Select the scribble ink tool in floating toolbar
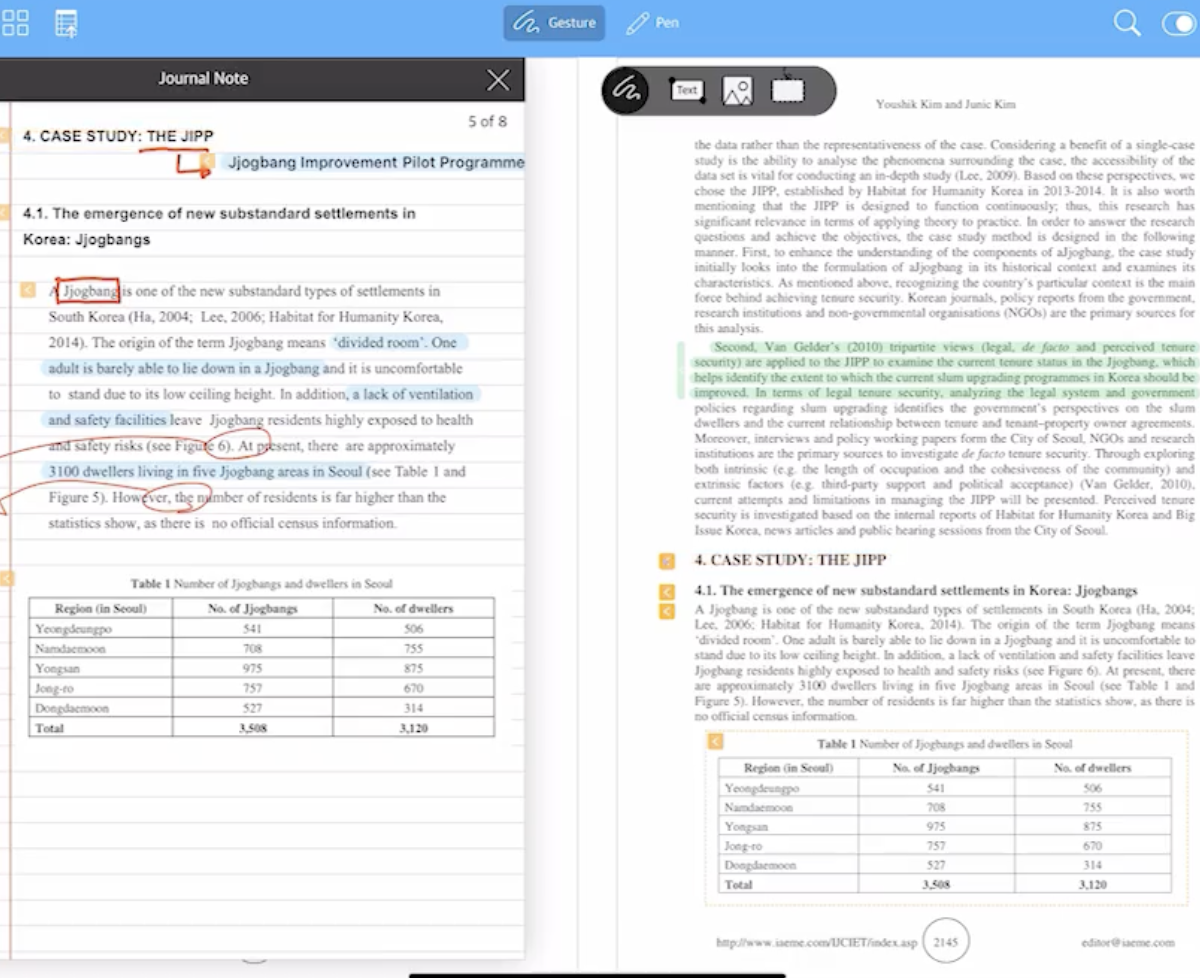 click(x=627, y=90)
